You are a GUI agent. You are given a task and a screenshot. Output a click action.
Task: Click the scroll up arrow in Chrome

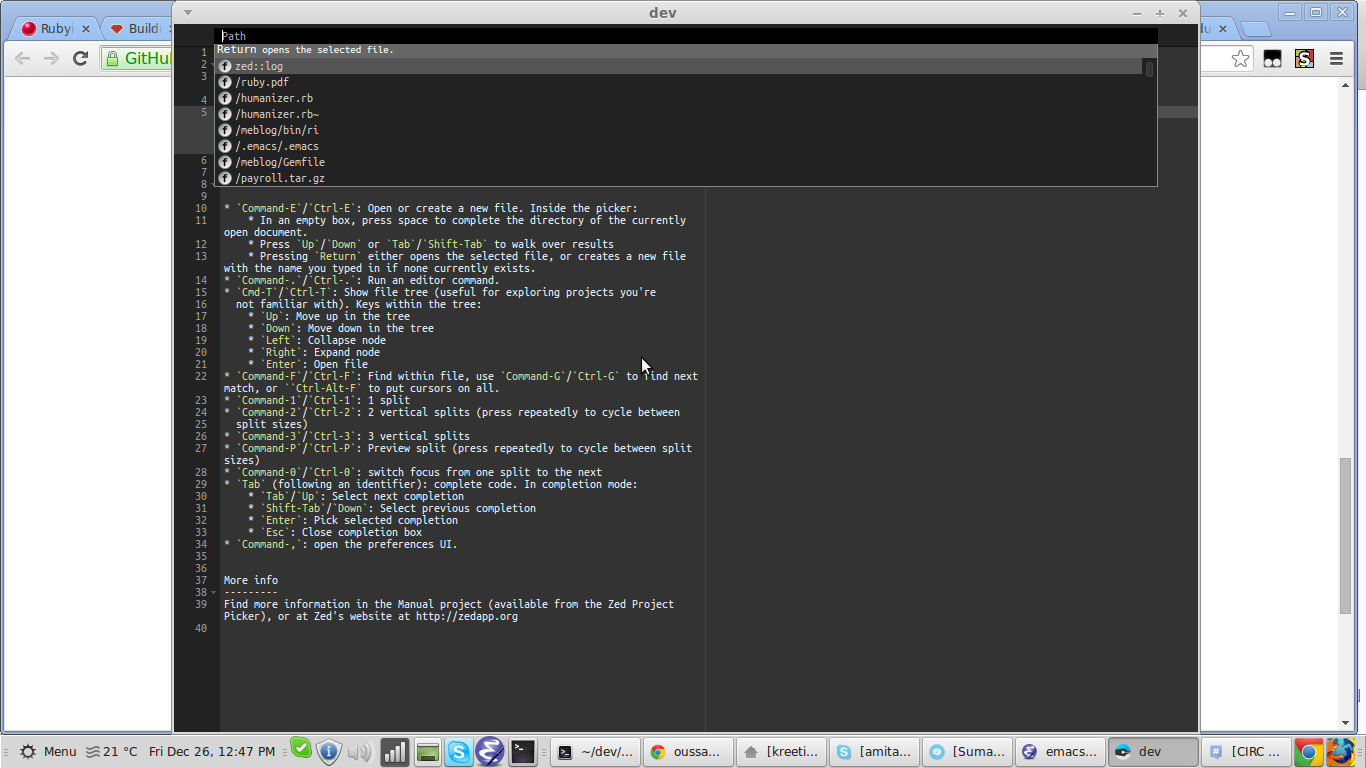pos(1345,85)
